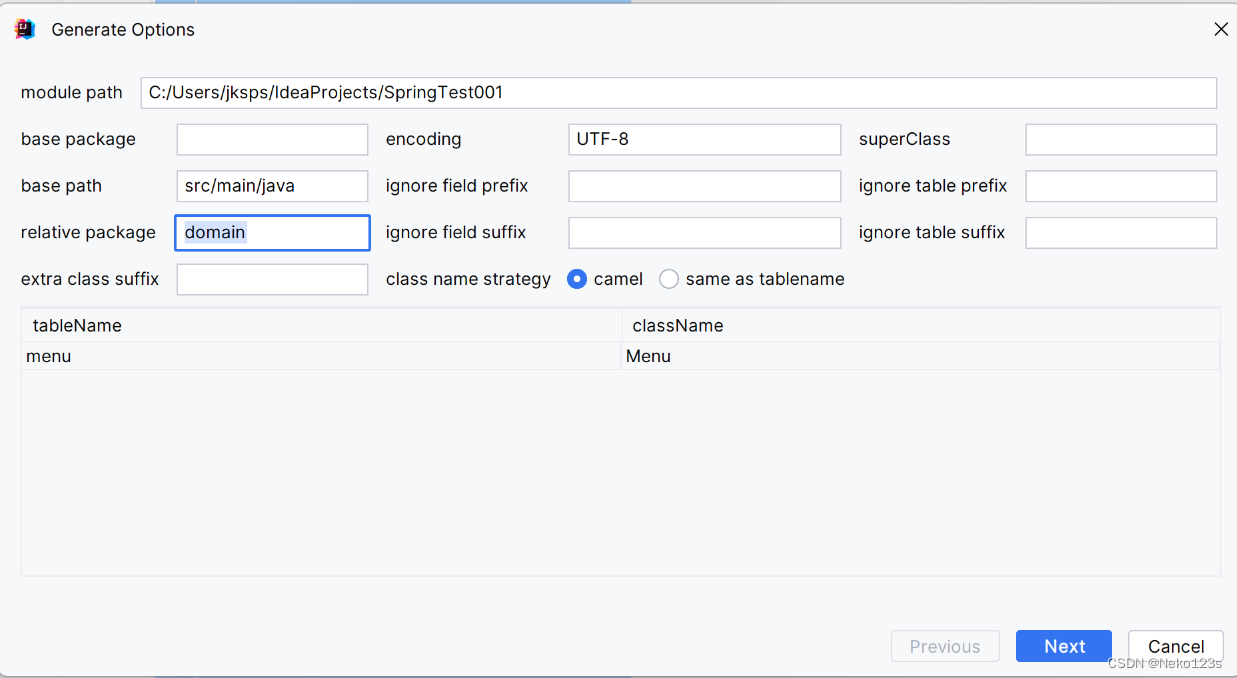Close the Generate Options dialog
Image resolution: width=1237 pixels, height=678 pixels.
[1221, 30]
